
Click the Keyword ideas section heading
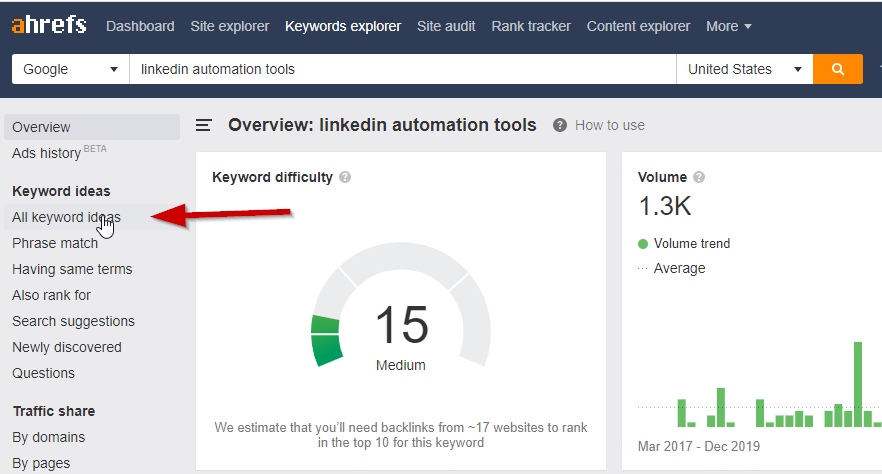tap(61, 191)
